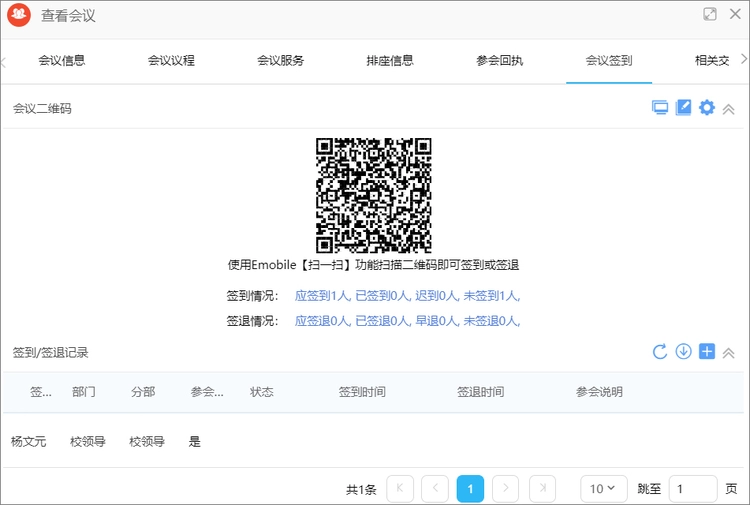Switch to the 会议信息 tab
The height and width of the screenshot is (505, 750).
click(x=62, y=61)
